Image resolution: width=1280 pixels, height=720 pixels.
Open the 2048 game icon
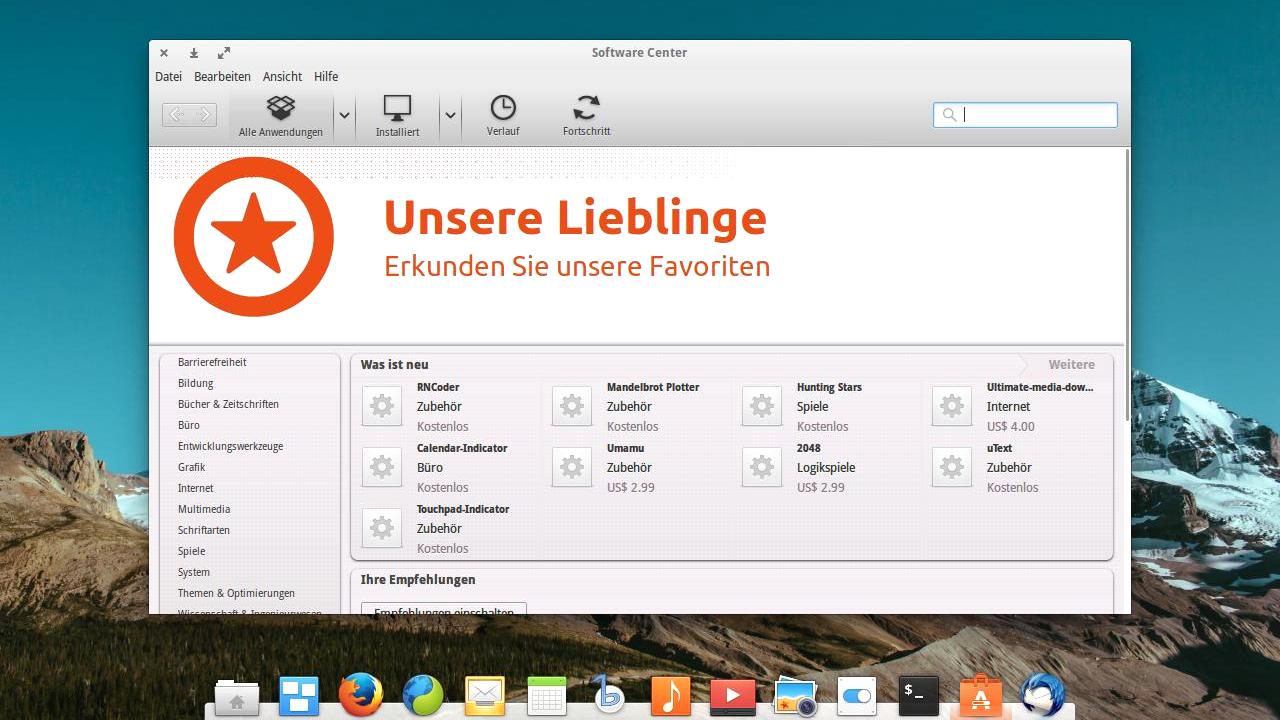tap(761, 467)
